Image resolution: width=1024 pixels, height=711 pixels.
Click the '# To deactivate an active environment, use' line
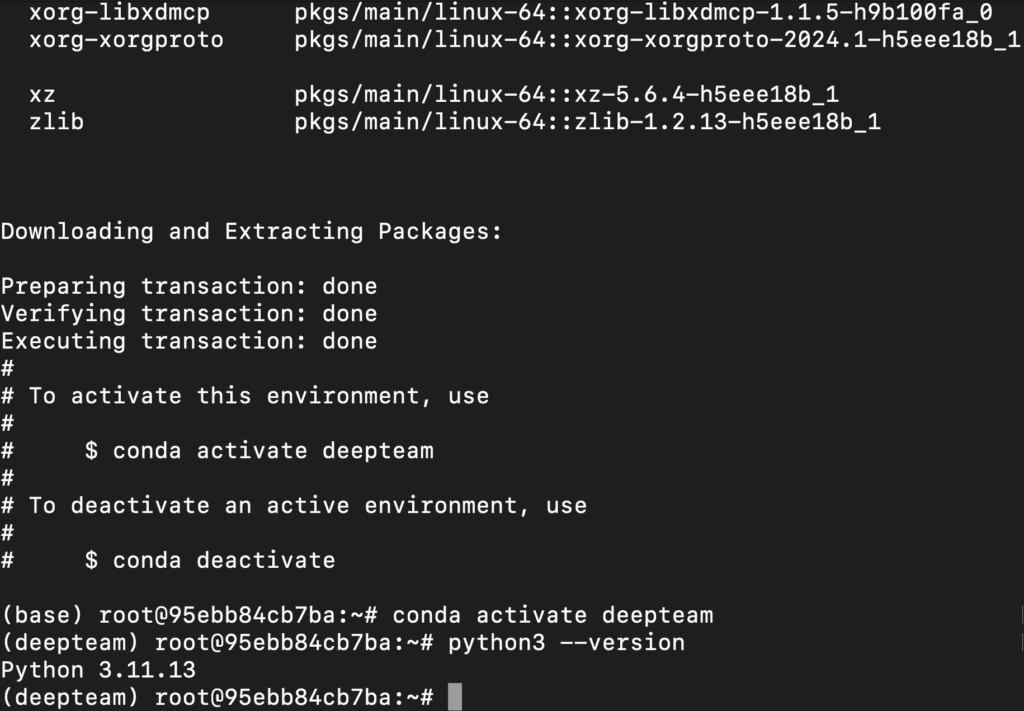coord(294,505)
